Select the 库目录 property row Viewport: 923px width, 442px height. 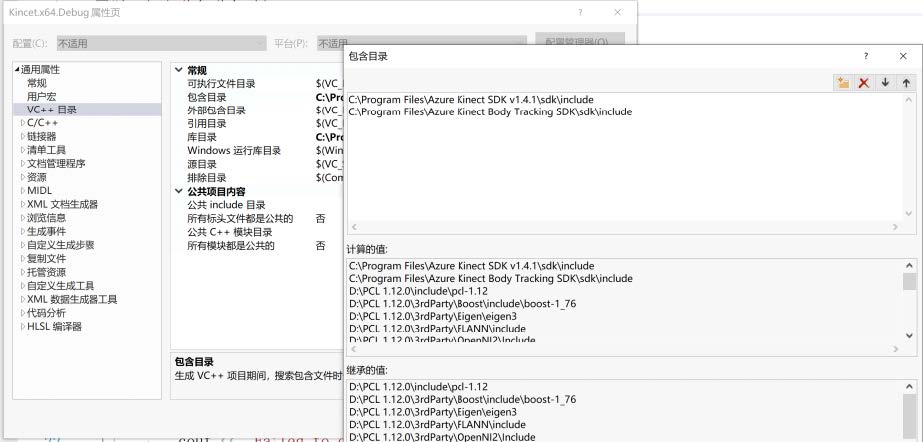(x=259, y=137)
